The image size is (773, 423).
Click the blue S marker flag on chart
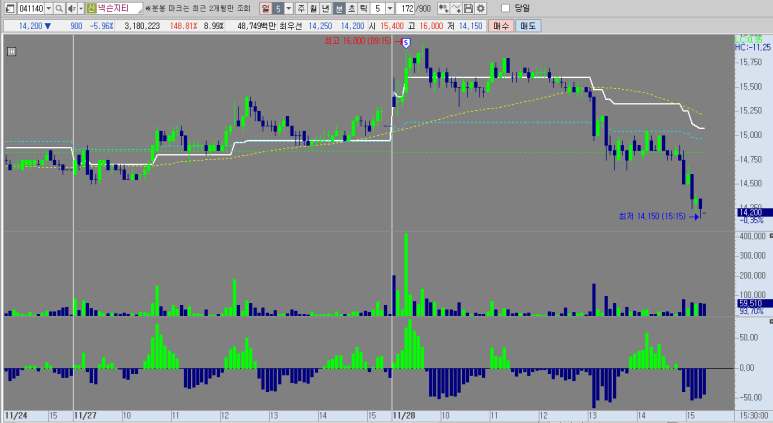pos(406,43)
